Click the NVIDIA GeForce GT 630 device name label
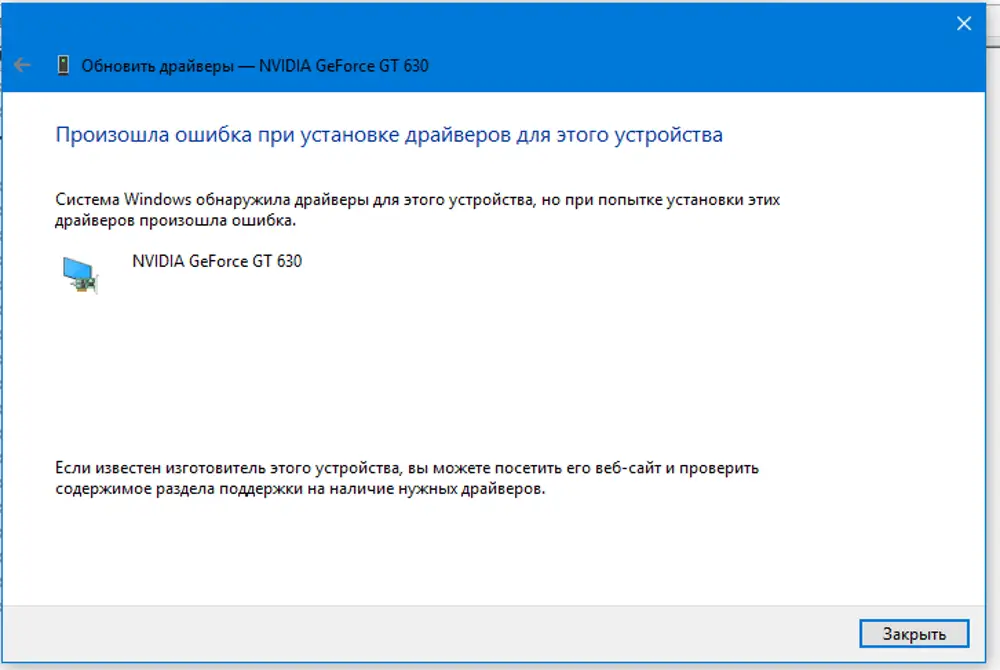This screenshot has width=1000, height=670. (x=217, y=261)
